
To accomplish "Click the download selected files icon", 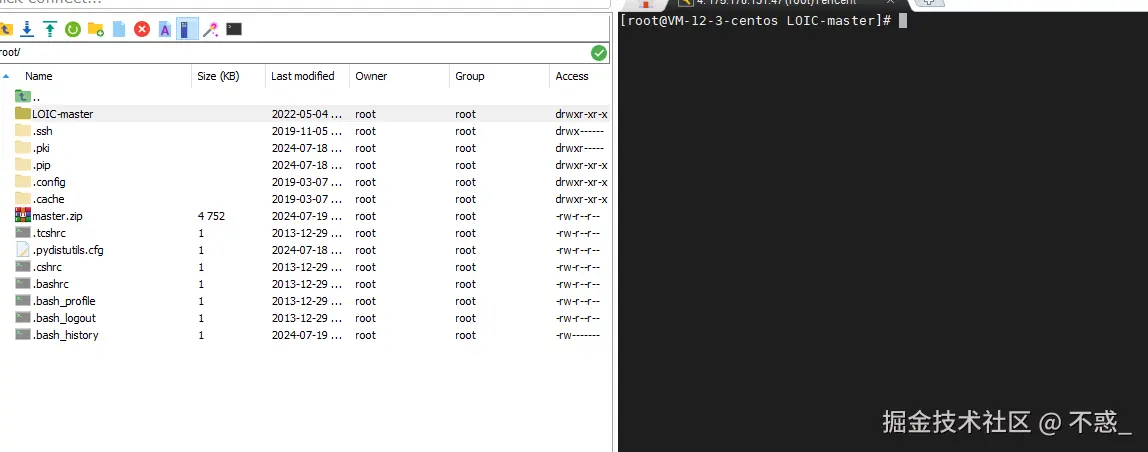I will tap(27, 29).
